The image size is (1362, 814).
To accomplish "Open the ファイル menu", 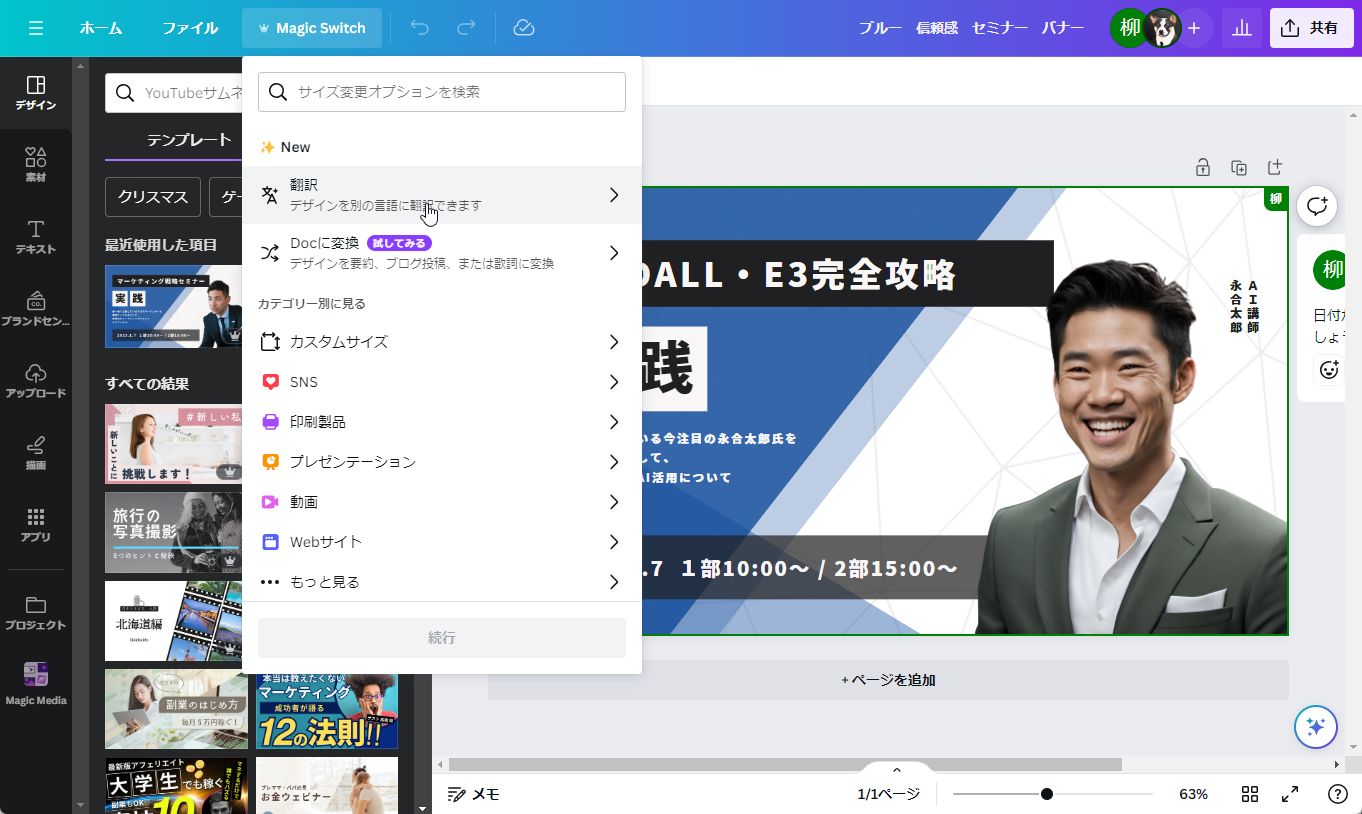I will [x=190, y=28].
